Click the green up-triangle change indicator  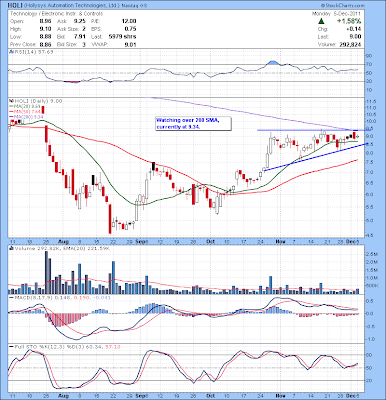(321, 21)
